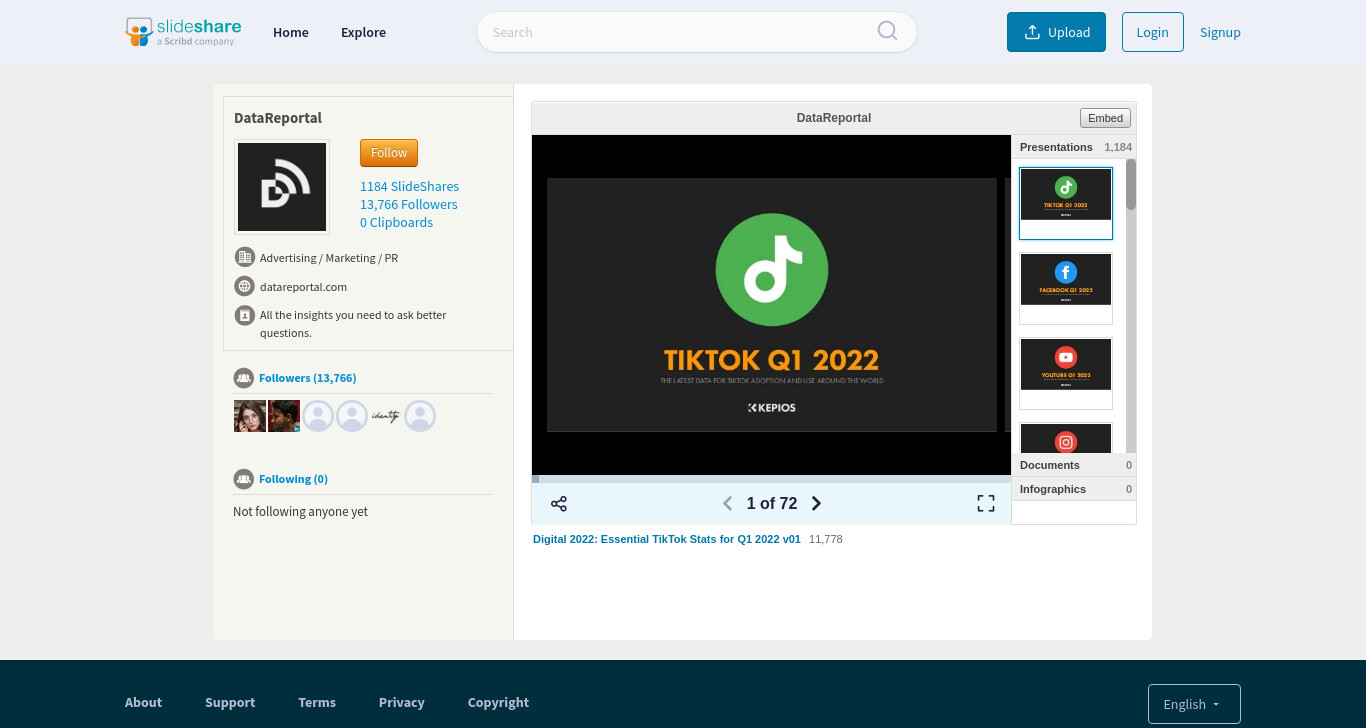Advance to next slide arrow

tap(816, 504)
